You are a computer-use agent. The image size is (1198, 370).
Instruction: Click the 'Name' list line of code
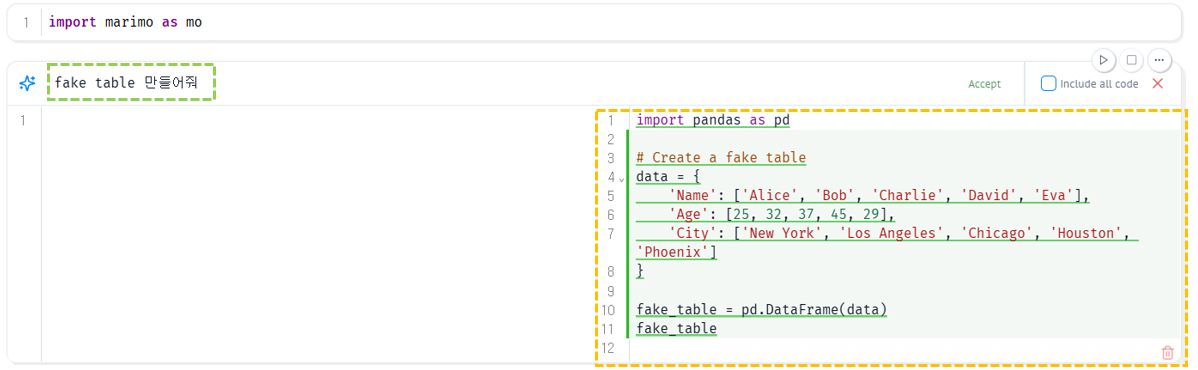879,196
